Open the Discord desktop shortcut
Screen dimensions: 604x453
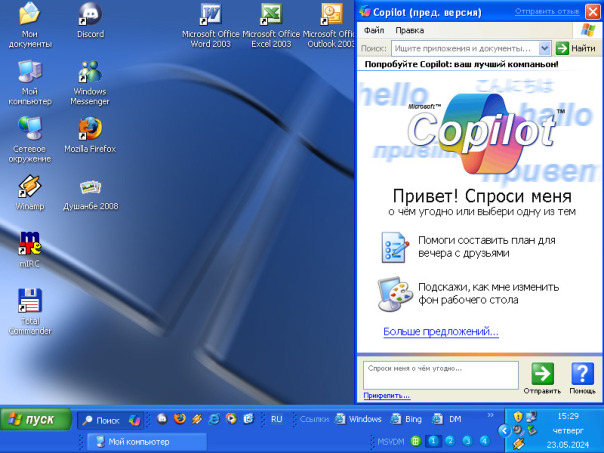click(x=90, y=20)
